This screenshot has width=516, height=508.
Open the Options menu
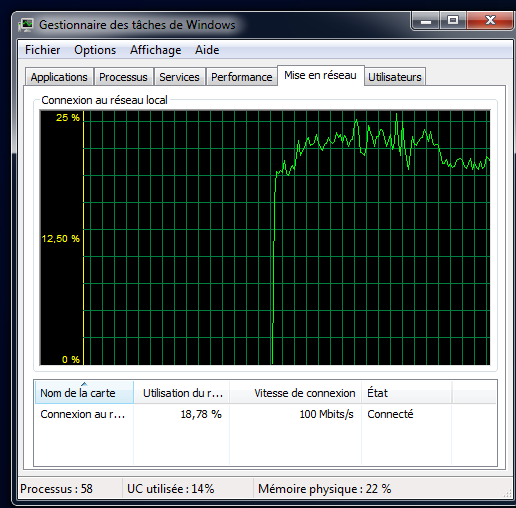tap(95, 50)
